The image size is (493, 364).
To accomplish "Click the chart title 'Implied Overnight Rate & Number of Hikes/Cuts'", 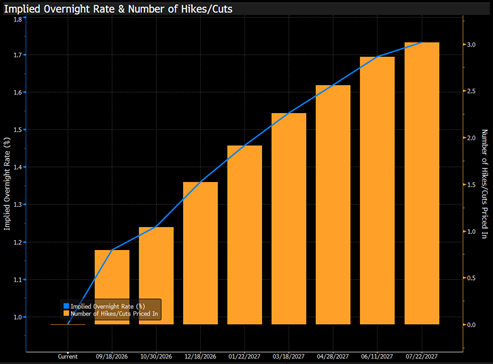I will click(118, 9).
